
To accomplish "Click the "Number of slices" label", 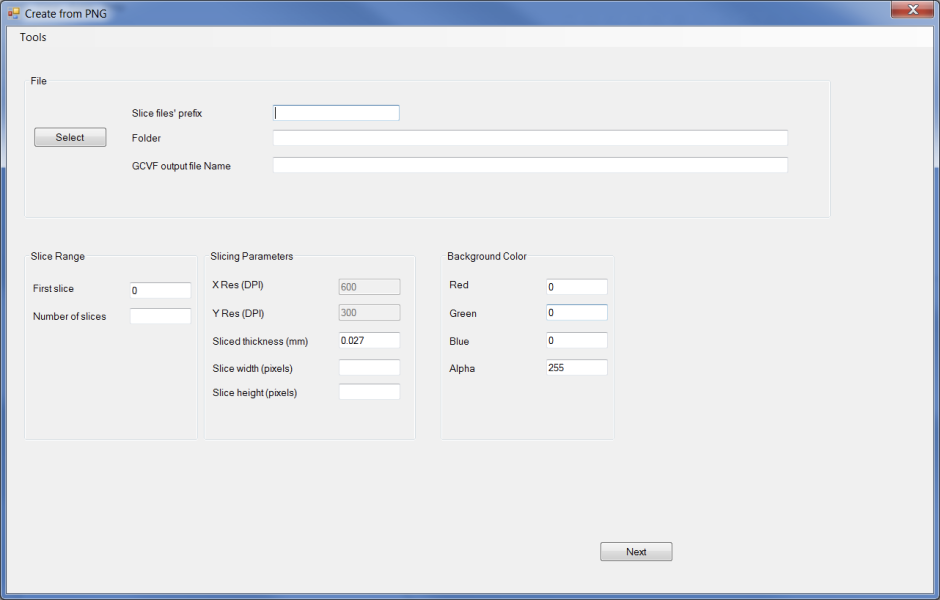I will [x=70, y=316].
